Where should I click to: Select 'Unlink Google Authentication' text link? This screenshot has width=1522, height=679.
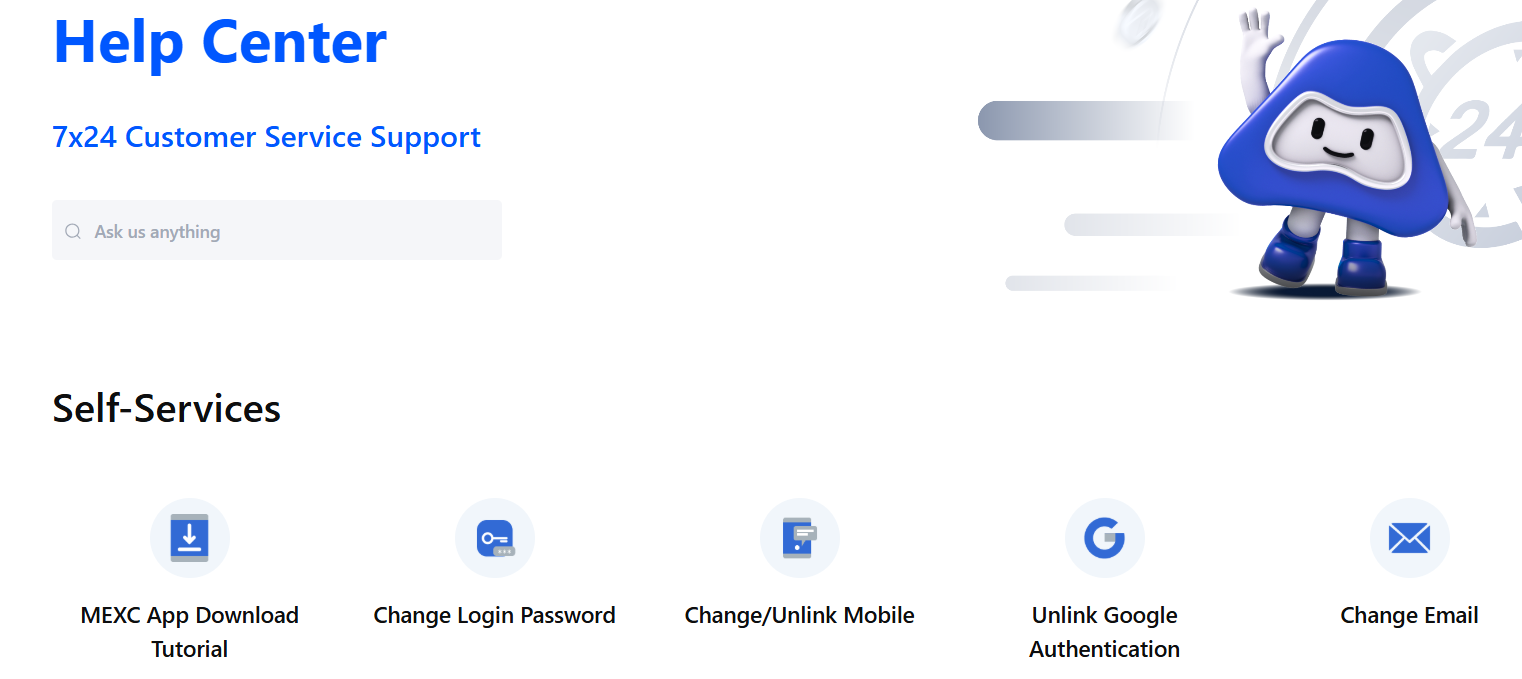coord(1105,632)
